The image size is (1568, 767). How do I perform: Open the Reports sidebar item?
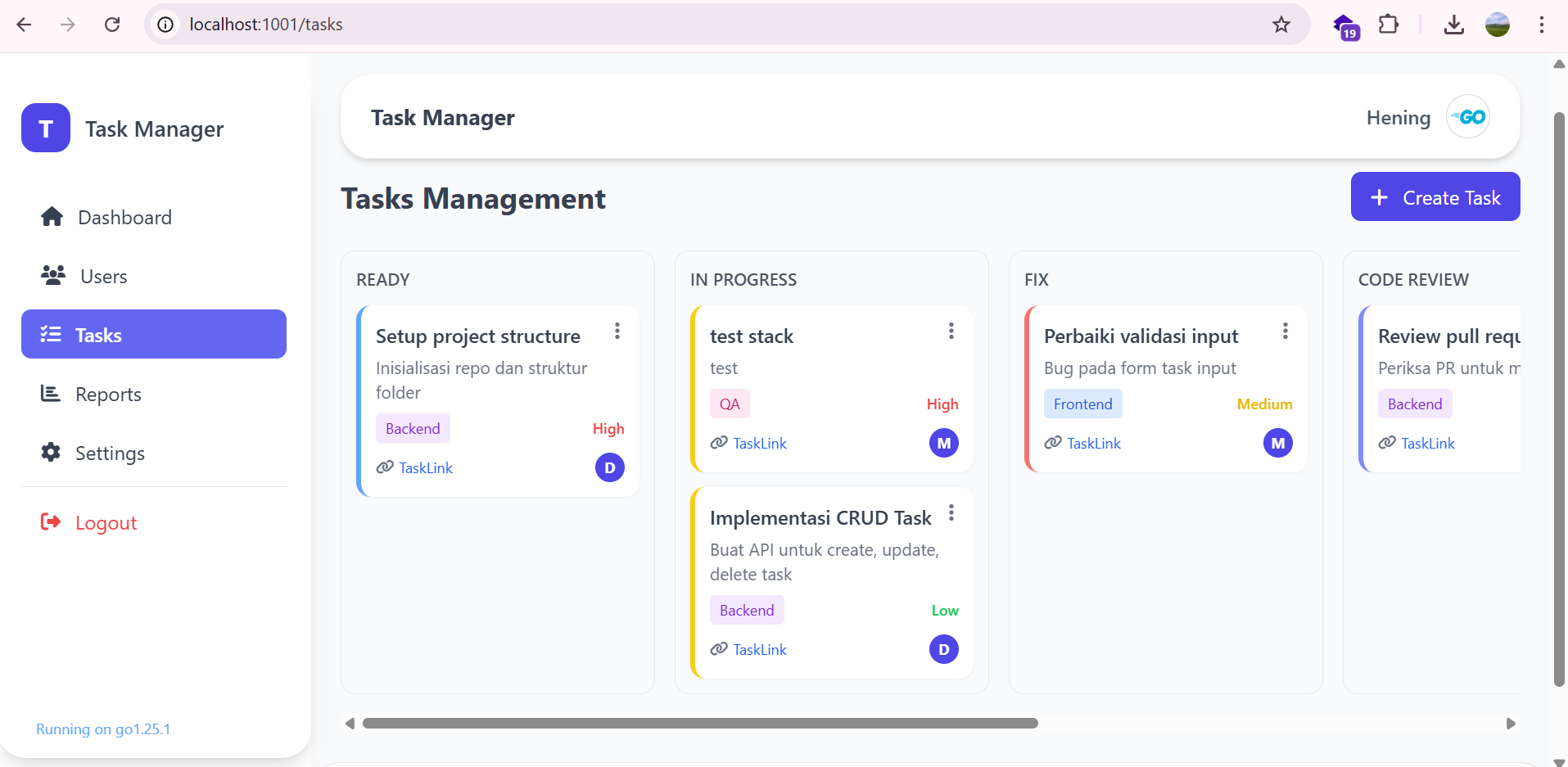tap(108, 395)
